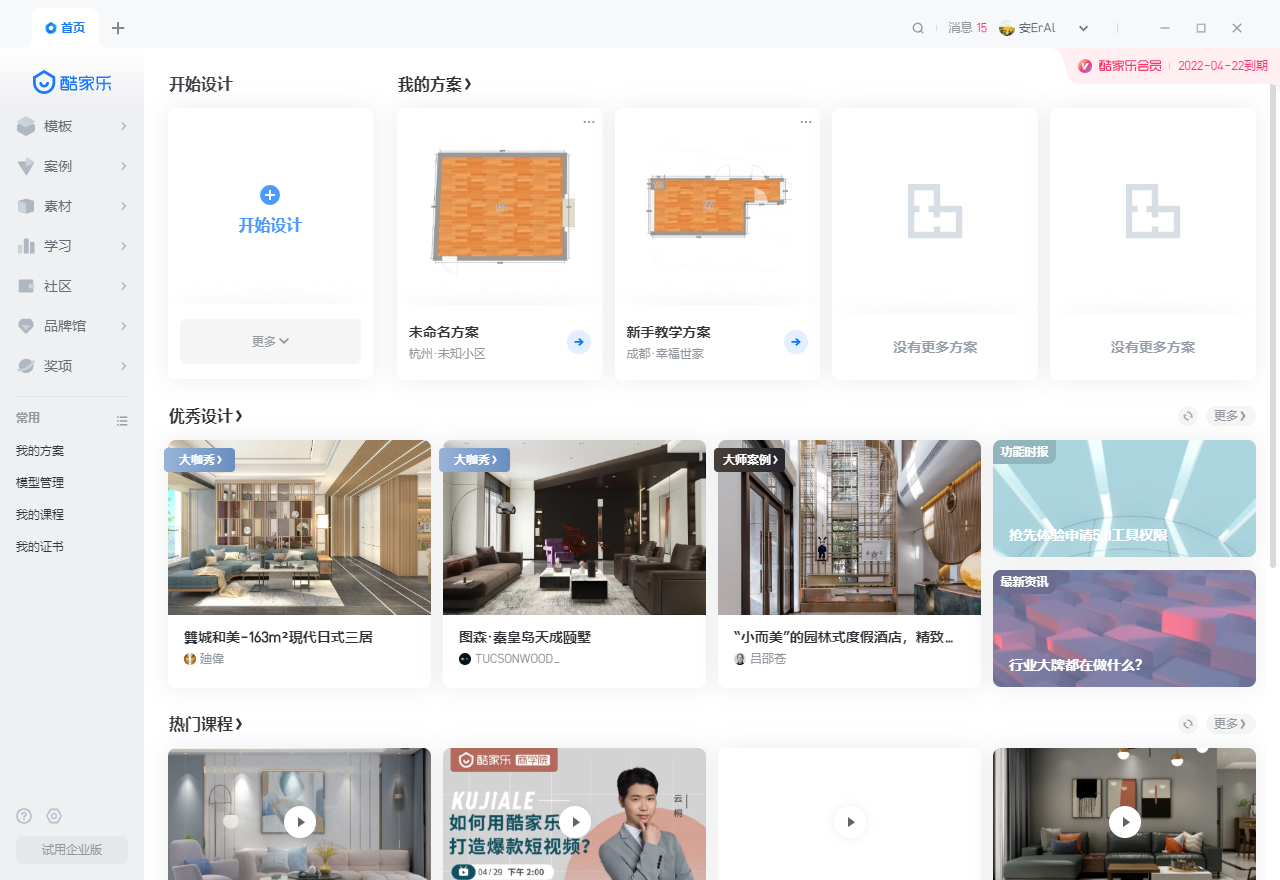
Task: Expand the 更多 dropdown under Start Design
Action: pyautogui.click(x=270, y=341)
